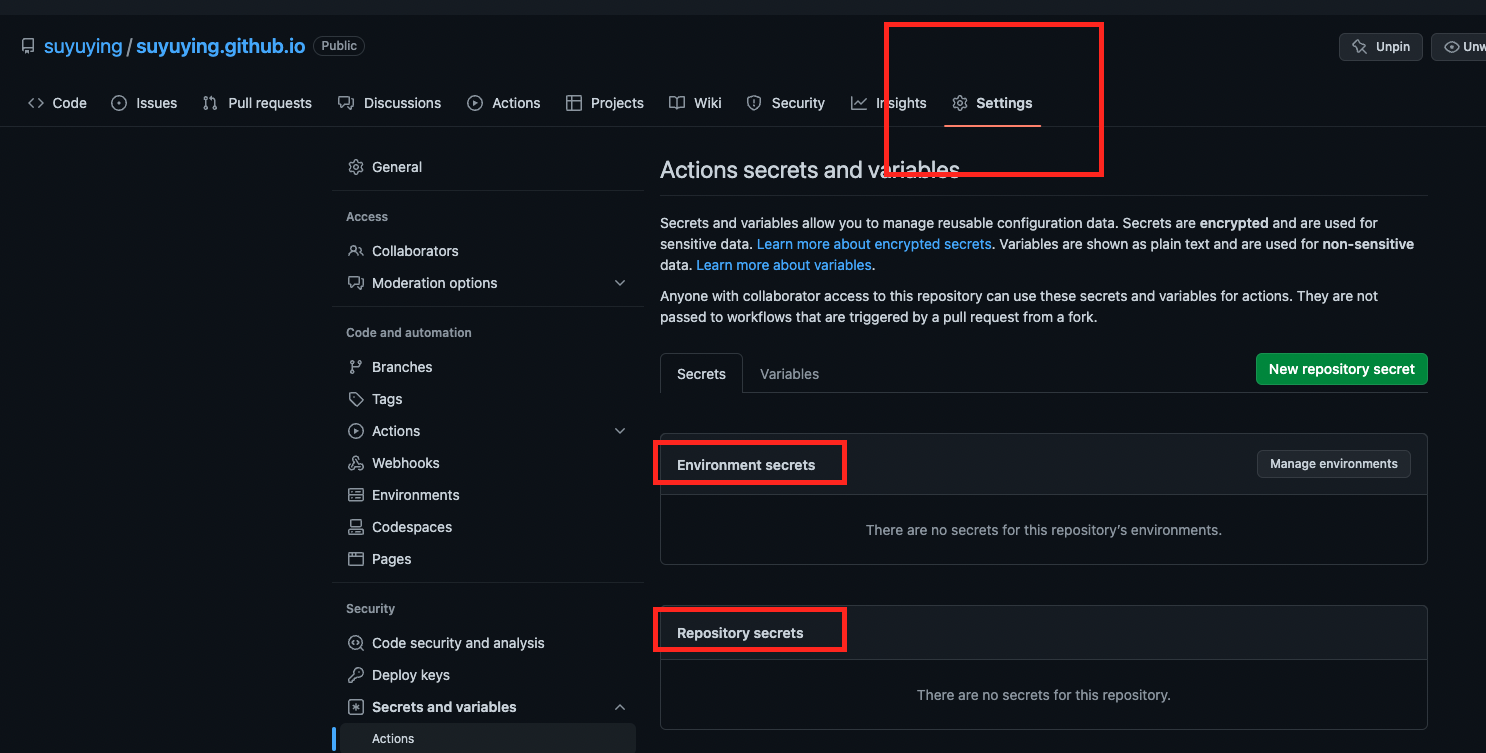Click the Discussions speech bubble icon
Viewport: 1486px width, 753px height.
click(x=346, y=103)
